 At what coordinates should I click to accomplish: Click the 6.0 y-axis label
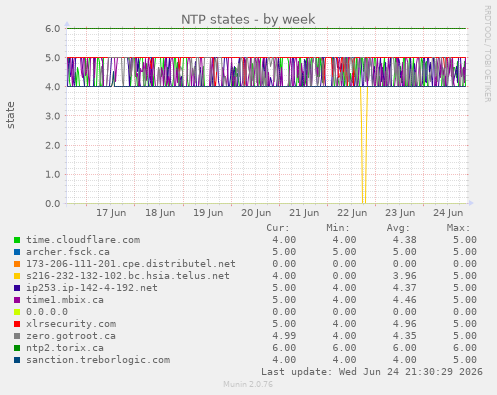[x=53, y=29]
